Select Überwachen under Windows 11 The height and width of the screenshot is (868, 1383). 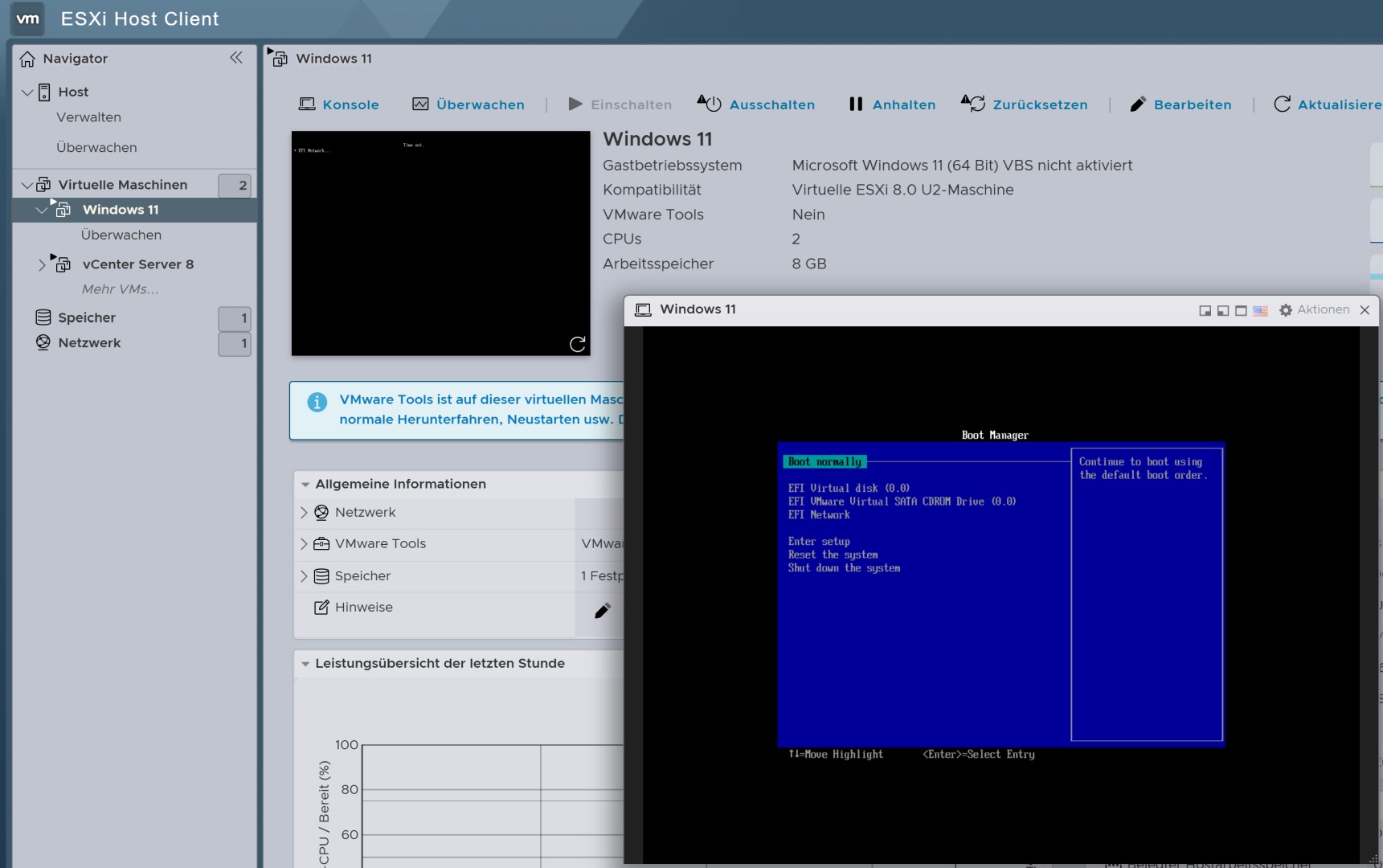(x=121, y=235)
